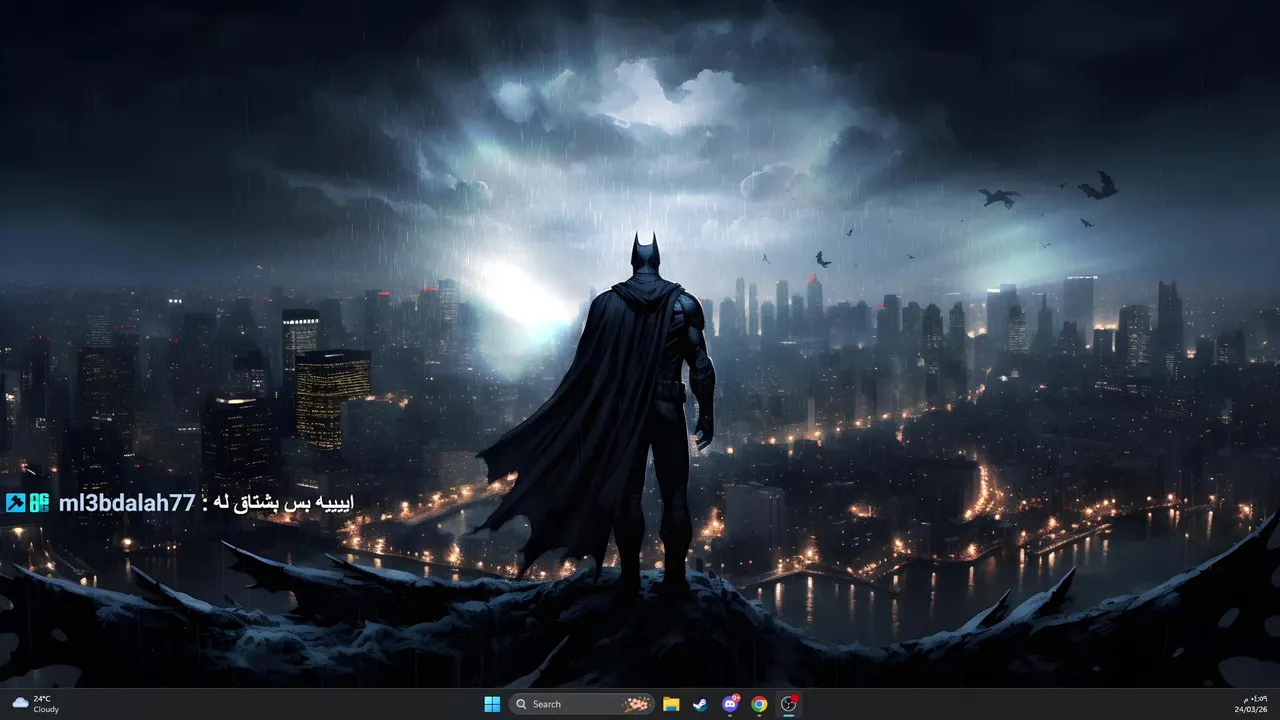Open the weather widget showing 24°C Cloudy
1280x720 pixels.
point(36,704)
